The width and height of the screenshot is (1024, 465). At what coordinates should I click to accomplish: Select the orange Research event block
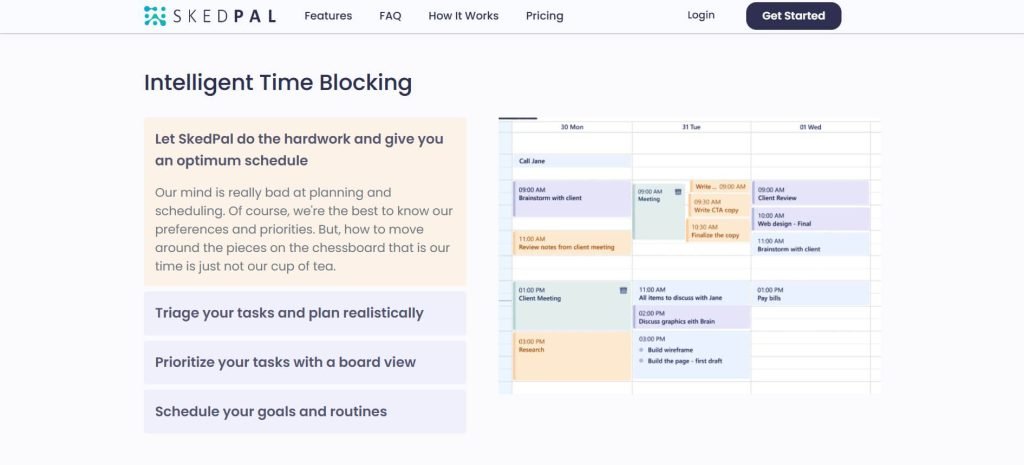572,355
